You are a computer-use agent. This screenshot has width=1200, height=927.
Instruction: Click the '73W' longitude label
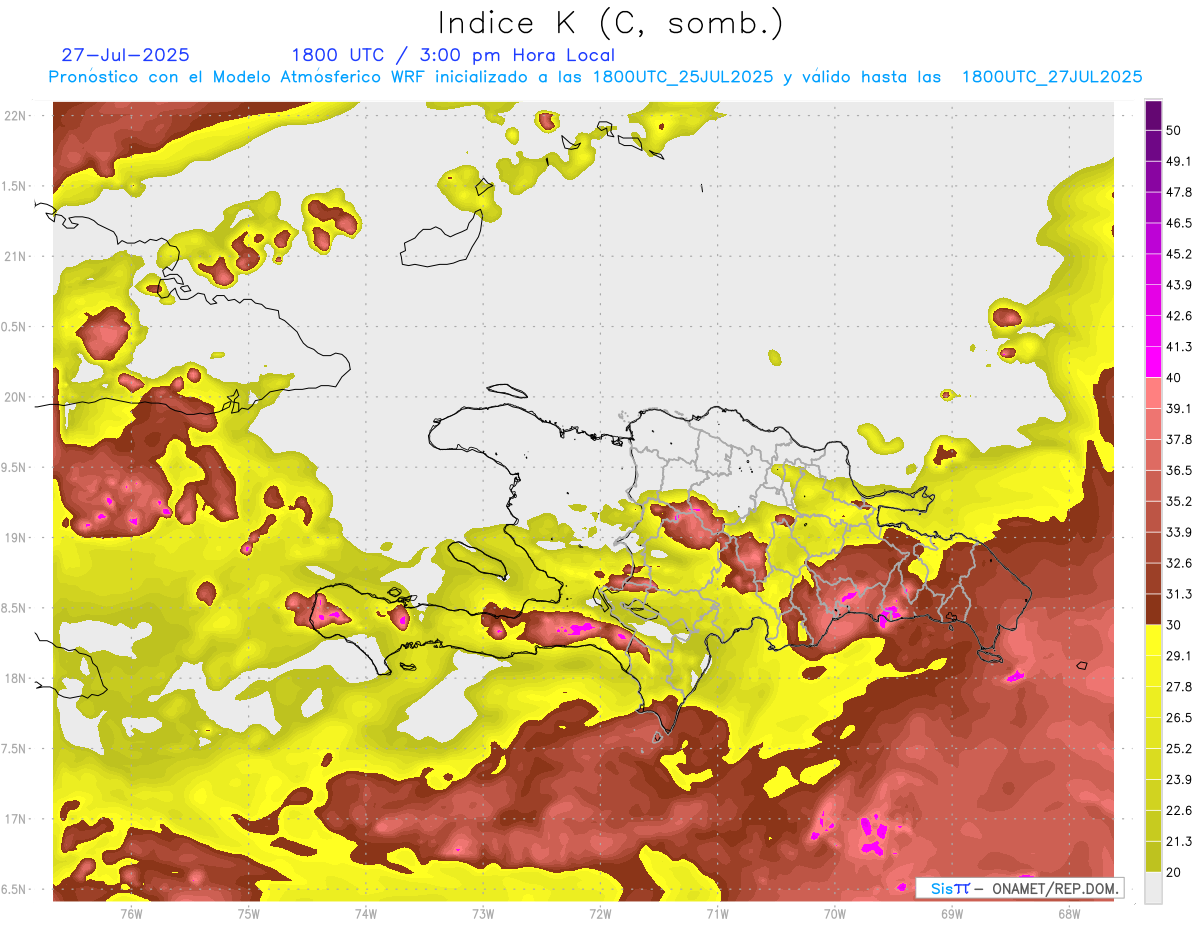[483, 913]
